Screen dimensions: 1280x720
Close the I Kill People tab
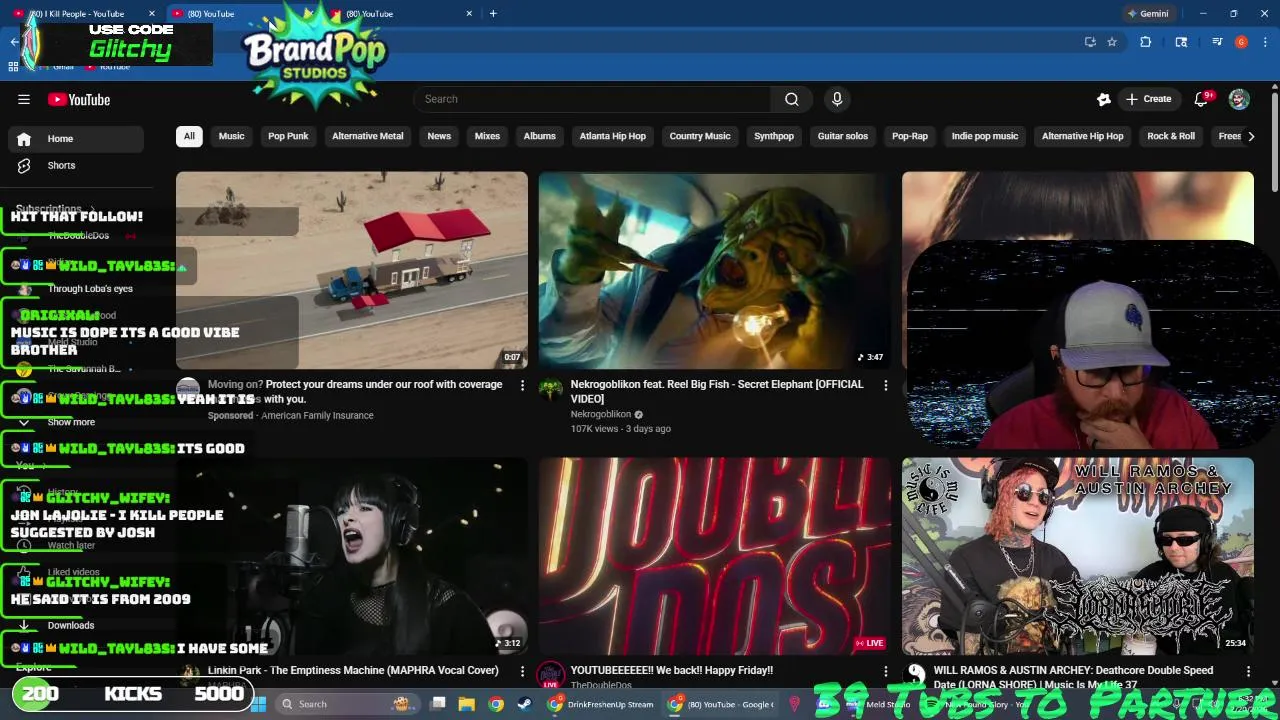point(152,14)
